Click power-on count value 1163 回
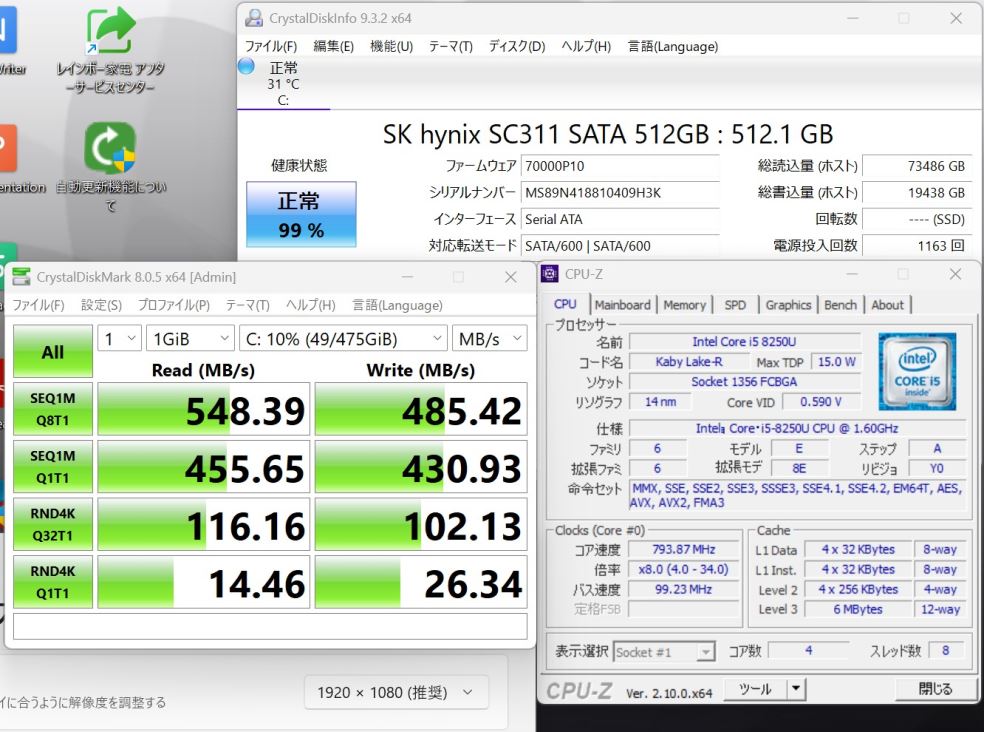This screenshot has height=732, width=984. tap(917, 245)
